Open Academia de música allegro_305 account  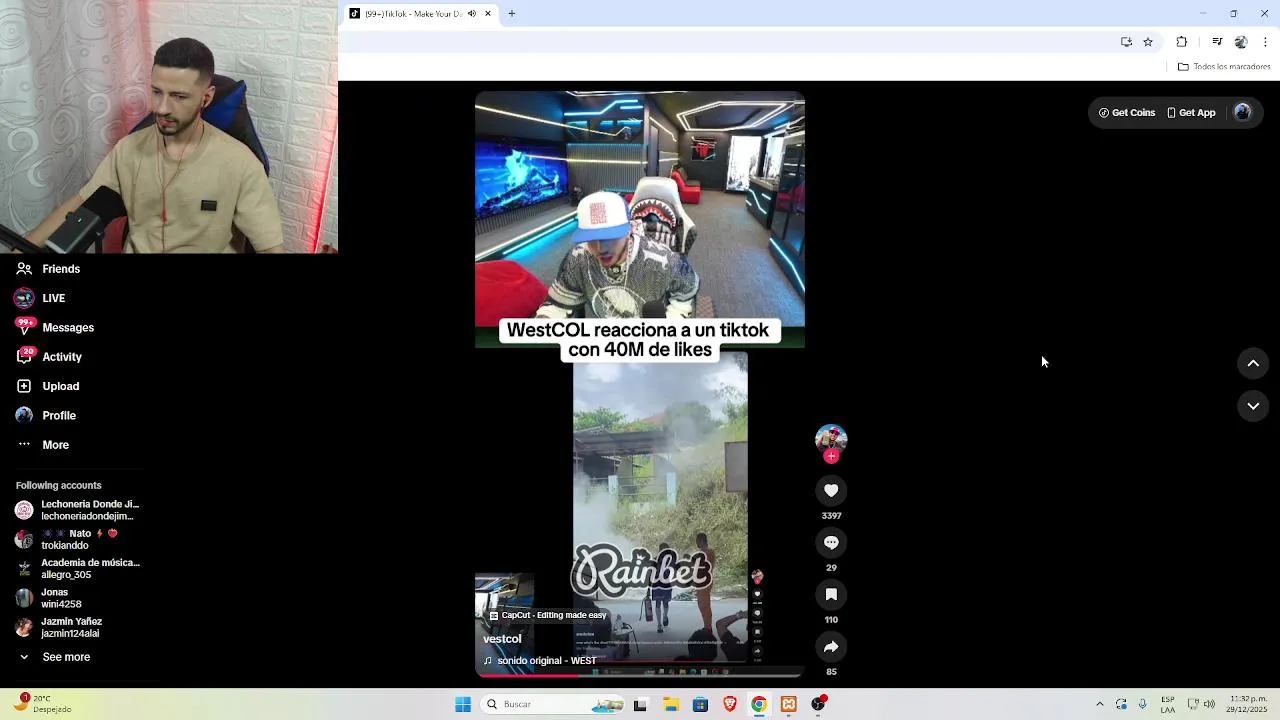click(x=78, y=568)
